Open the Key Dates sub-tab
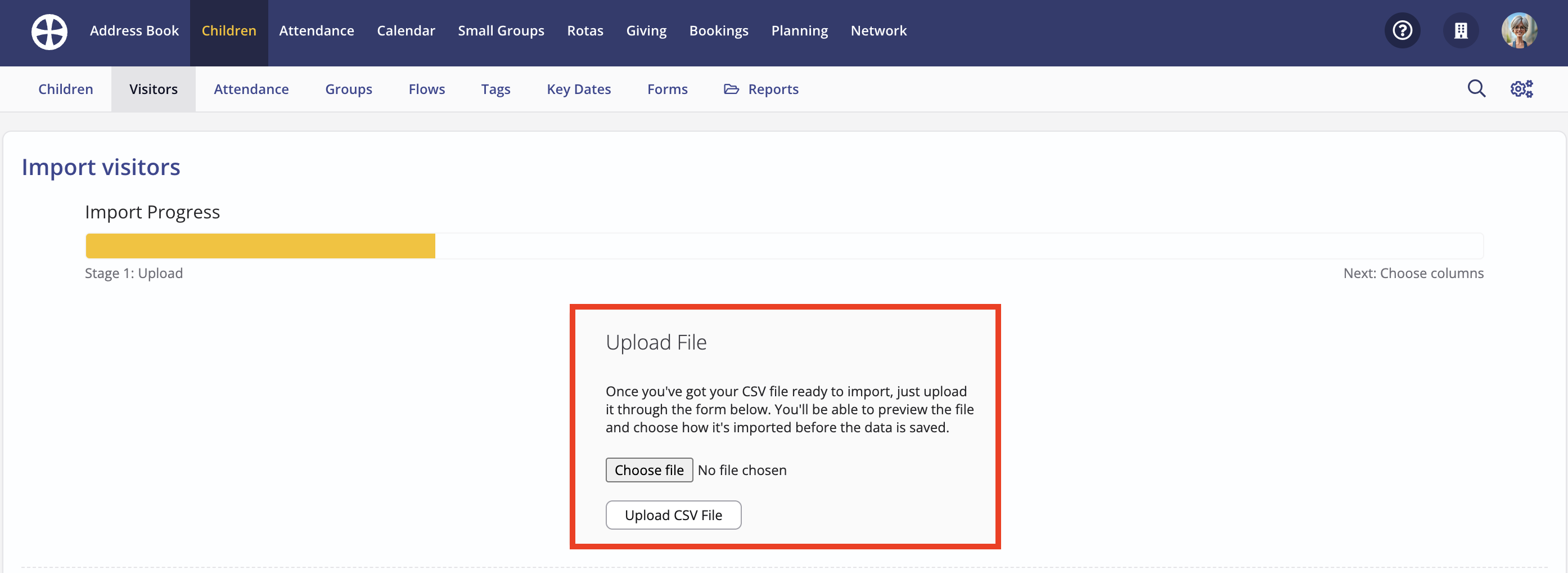This screenshot has width=1568, height=573. point(579,89)
